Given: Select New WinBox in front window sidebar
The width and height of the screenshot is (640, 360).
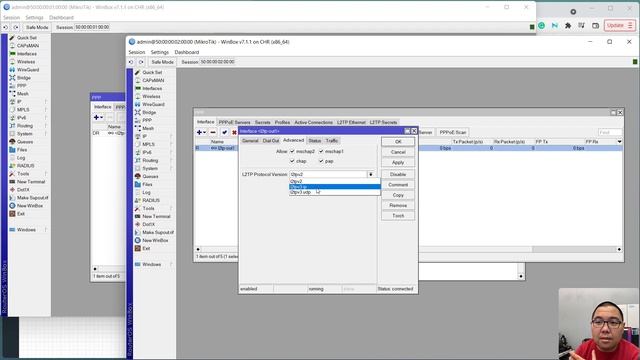Looking at the screenshot, I should coord(155,240).
